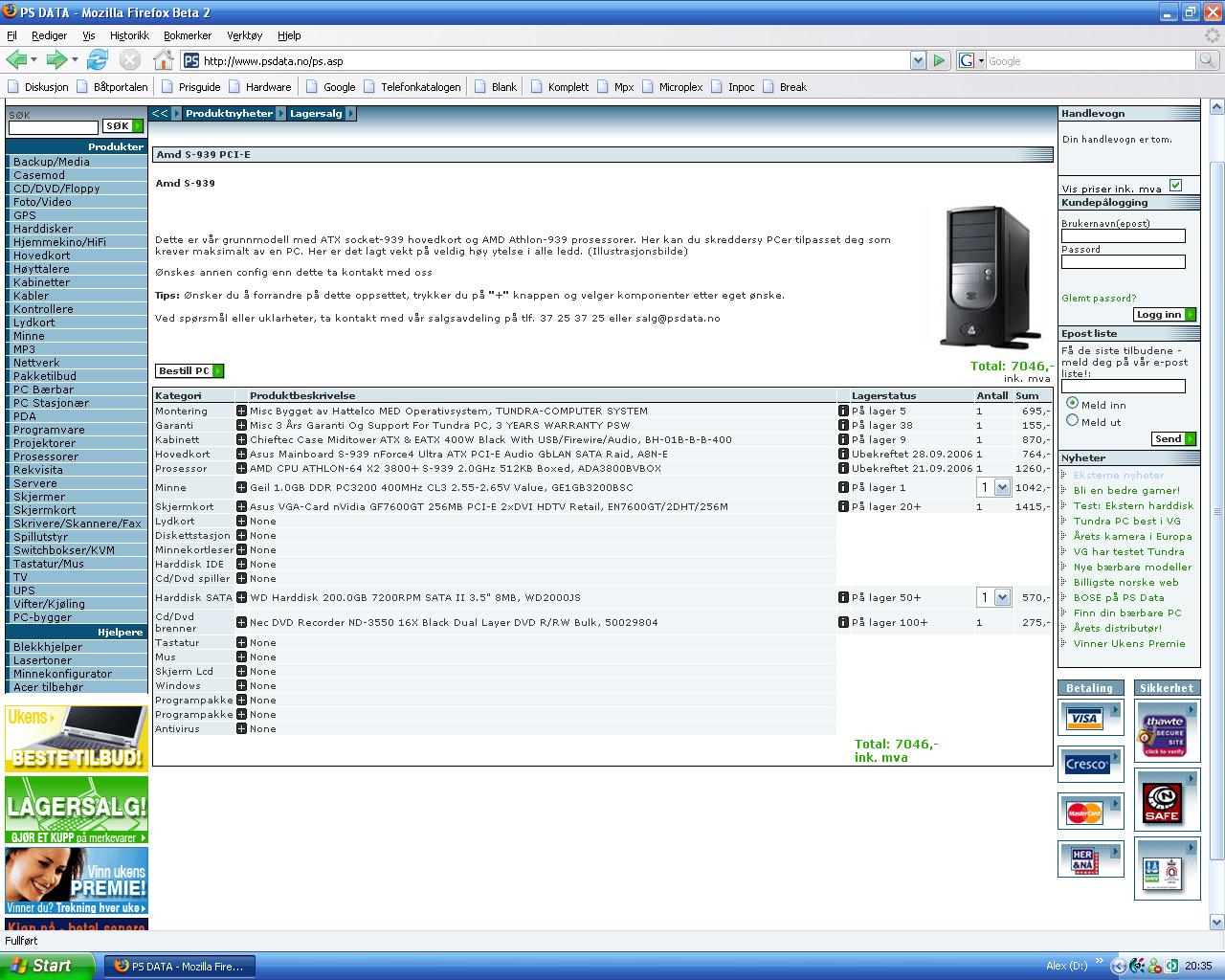The width and height of the screenshot is (1225, 980).
Task: Click the Her & Nå payment logo
Action: pos(1089,859)
